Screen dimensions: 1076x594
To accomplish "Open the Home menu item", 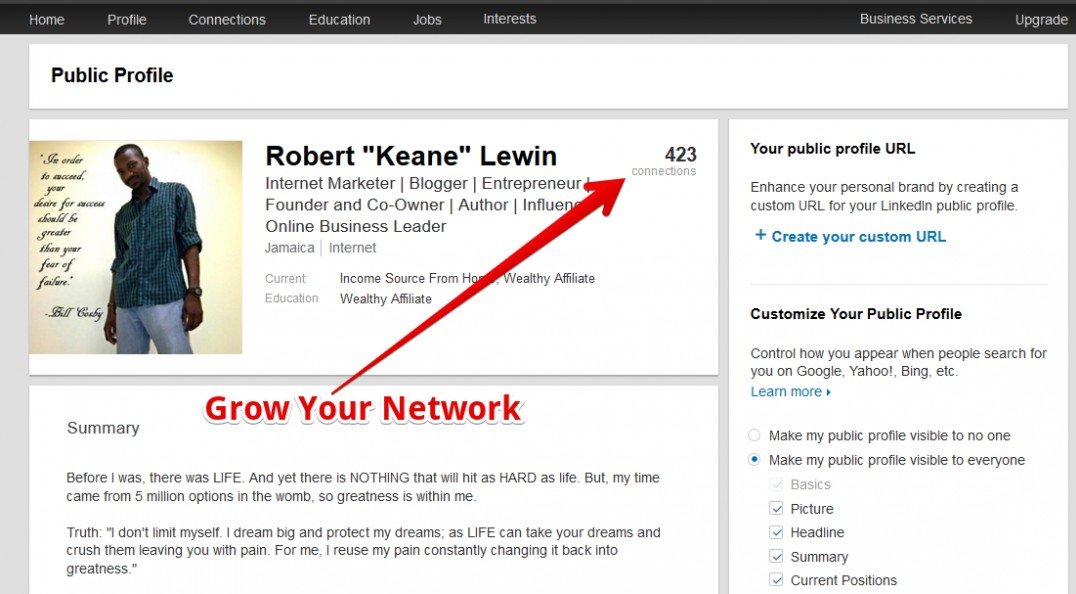I will click(47, 20).
